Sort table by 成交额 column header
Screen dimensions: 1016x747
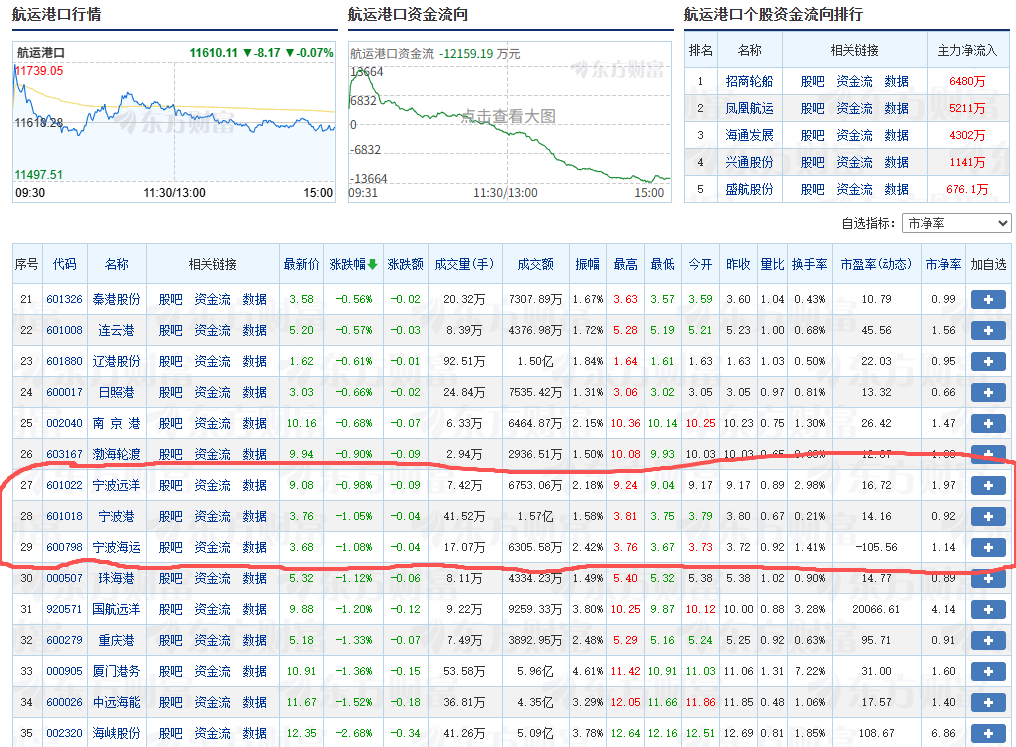pyautogui.click(x=535, y=264)
